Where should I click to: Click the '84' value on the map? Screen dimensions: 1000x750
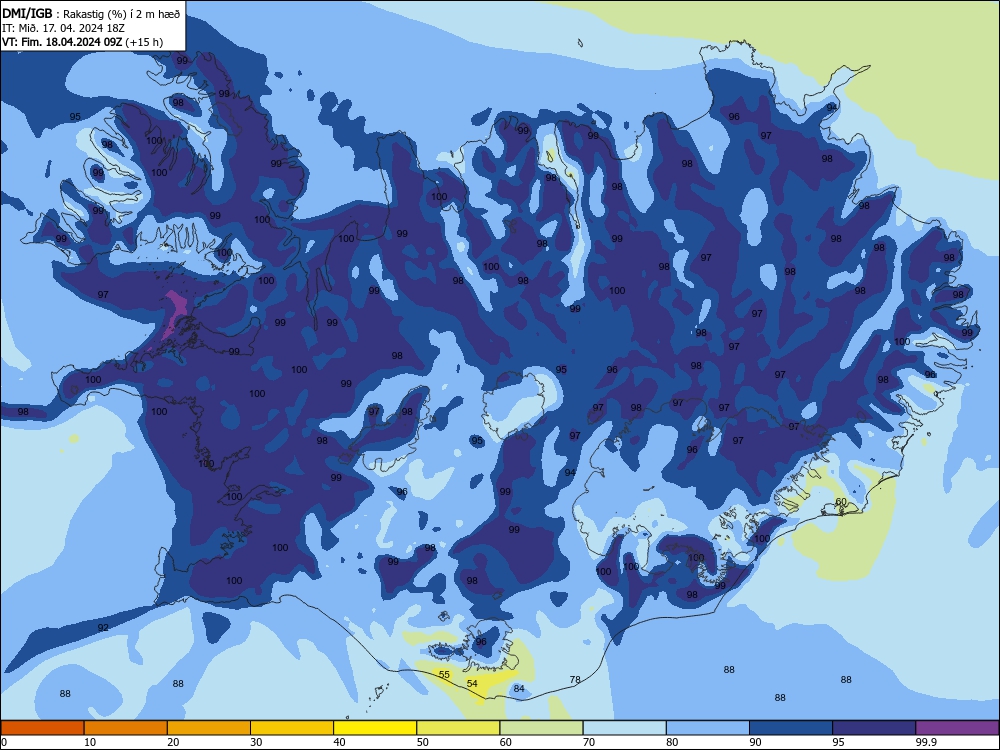pyautogui.click(x=519, y=688)
